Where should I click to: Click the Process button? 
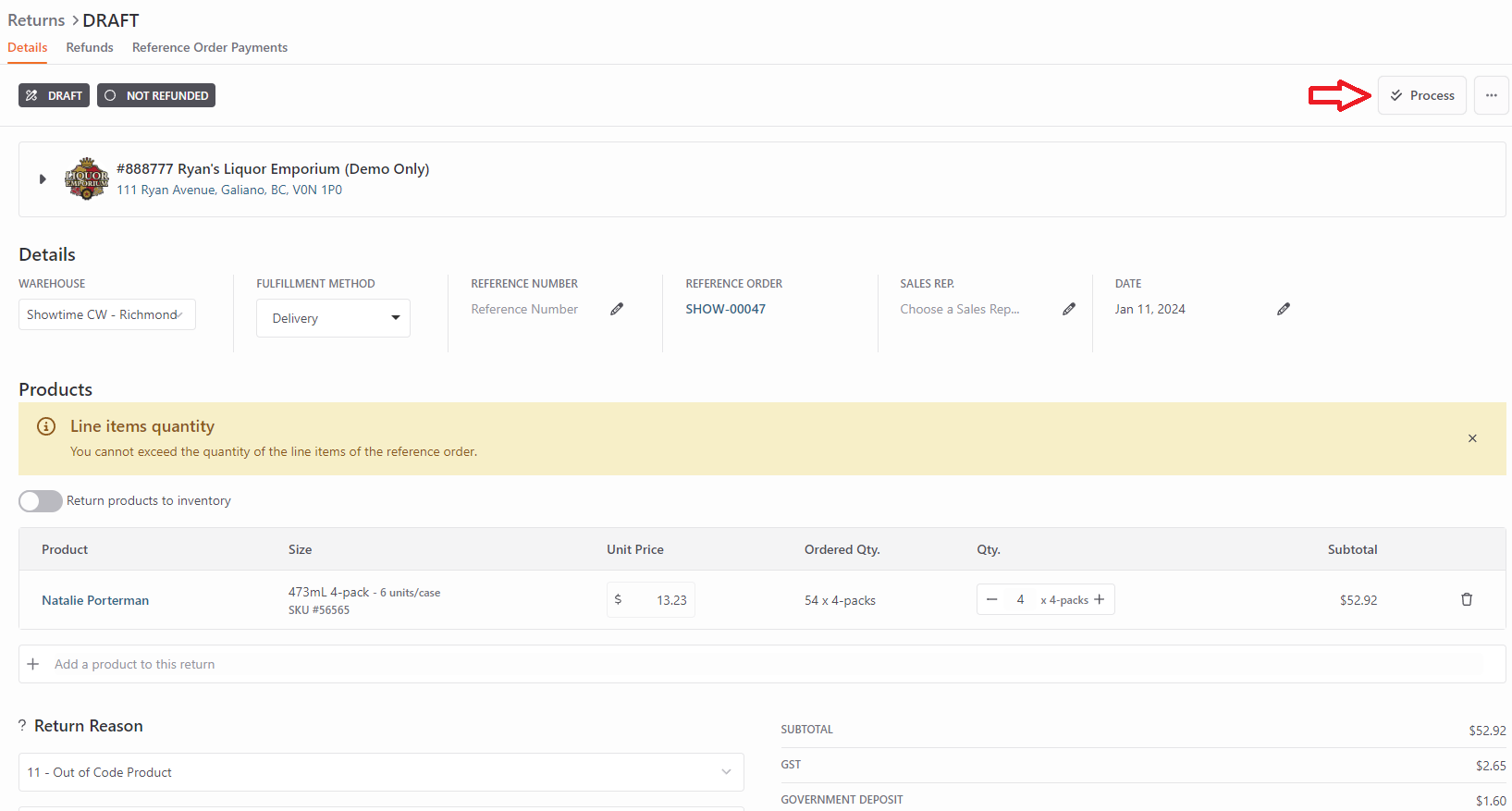pos(1421,95)
